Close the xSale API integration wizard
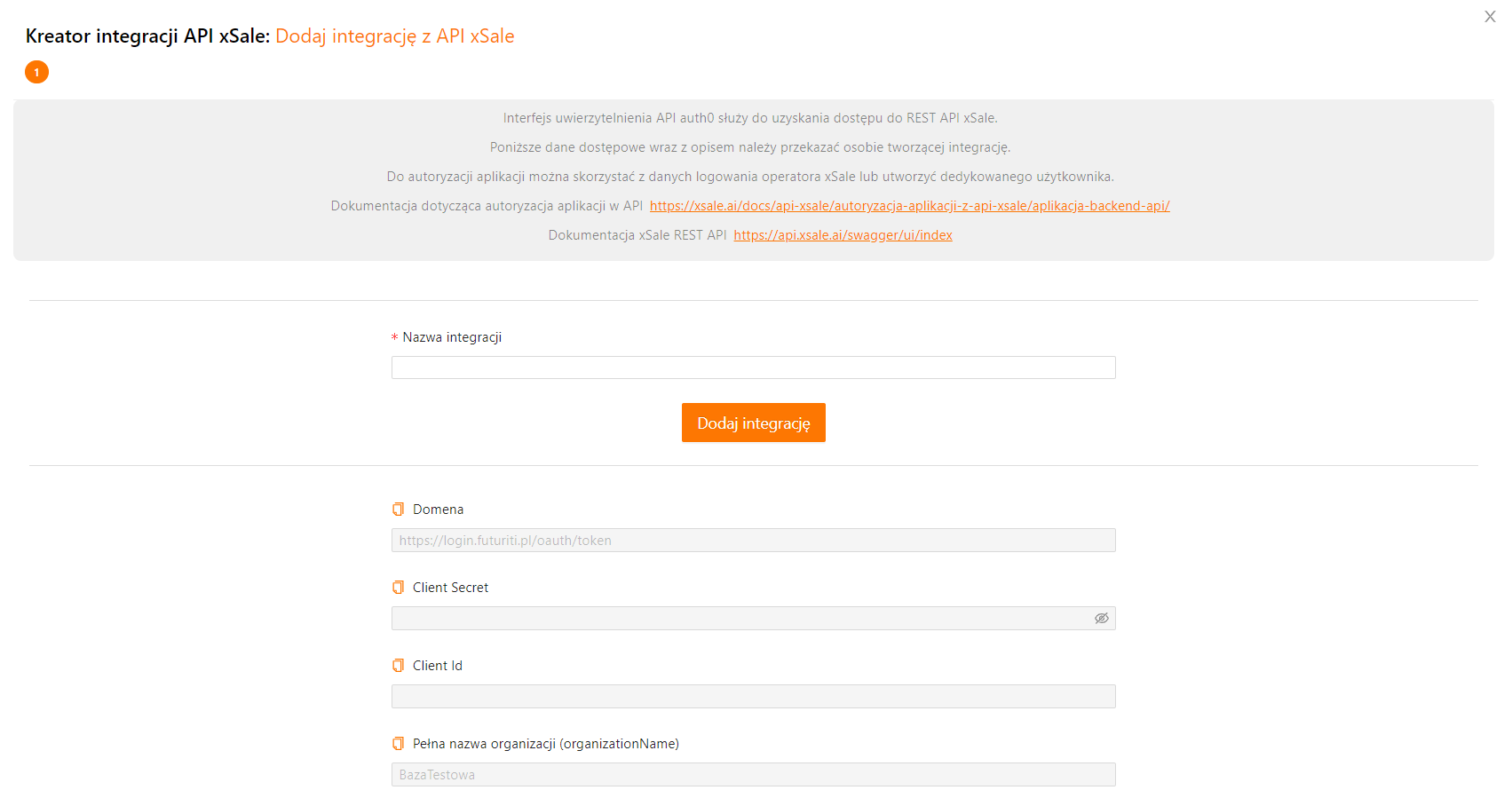 click(1490, 17)
